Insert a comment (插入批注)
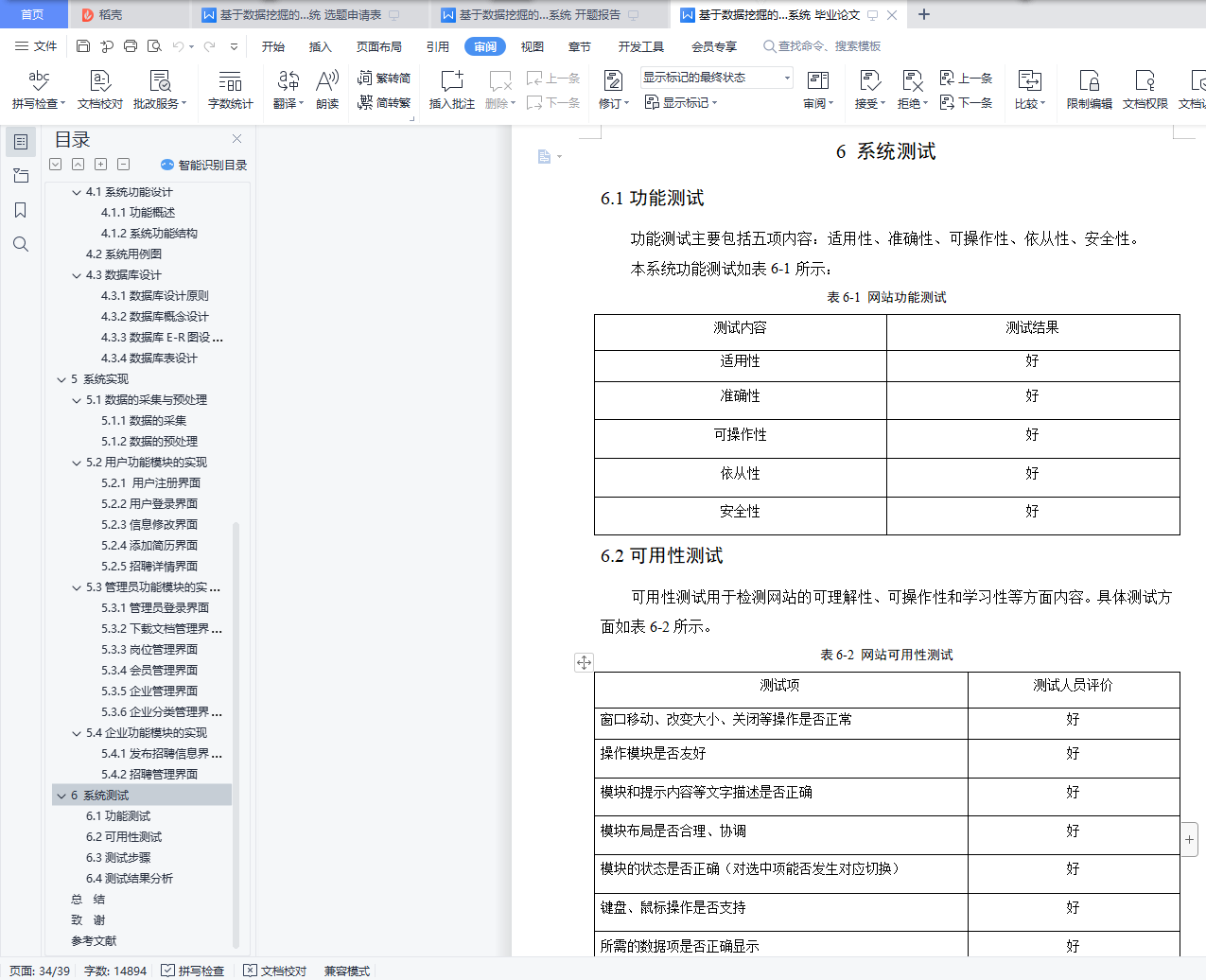Image resolution: width=1206 pixels, height=980 pixels. click(452, 90)
